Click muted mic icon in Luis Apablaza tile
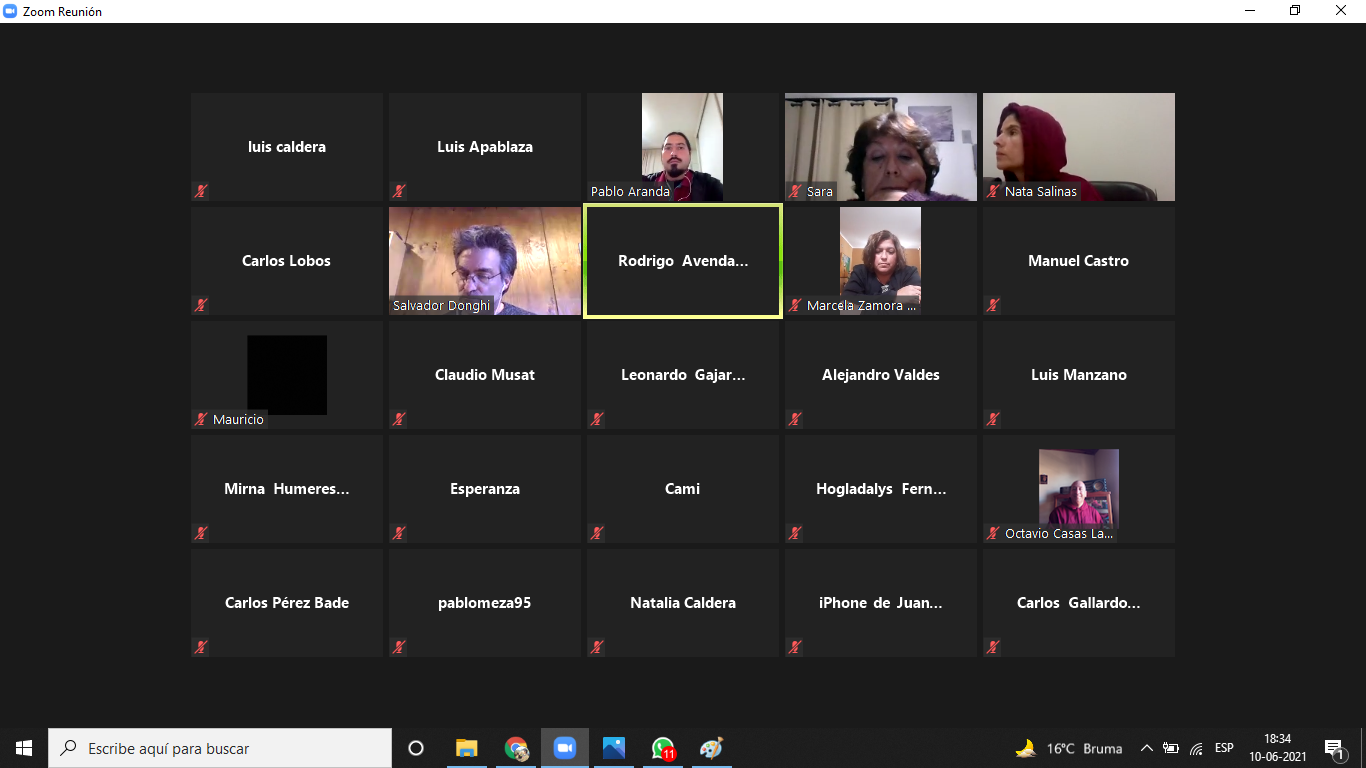Screen dimensions: 1366x768 [x=399, y=191]
